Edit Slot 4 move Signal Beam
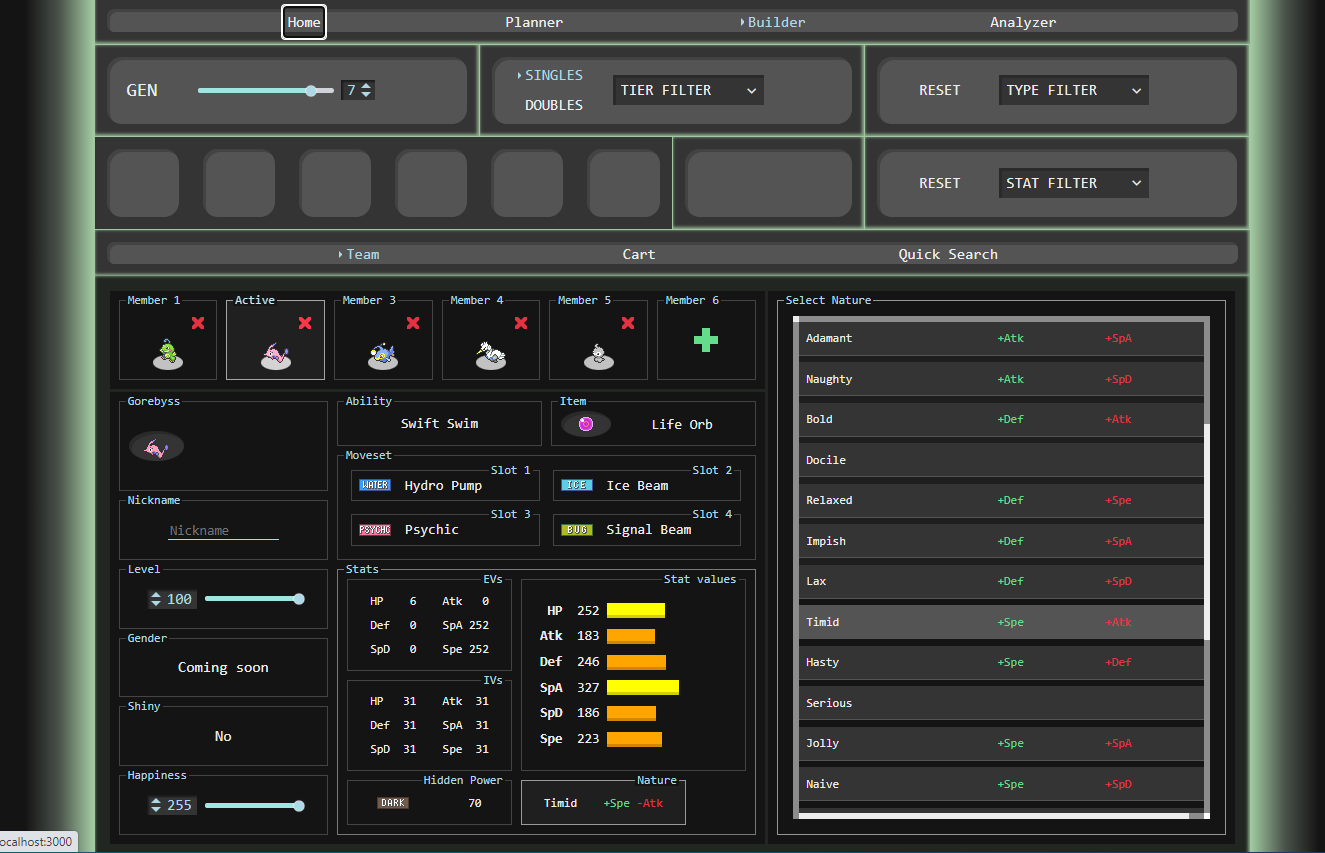 (x=647, y=529)
